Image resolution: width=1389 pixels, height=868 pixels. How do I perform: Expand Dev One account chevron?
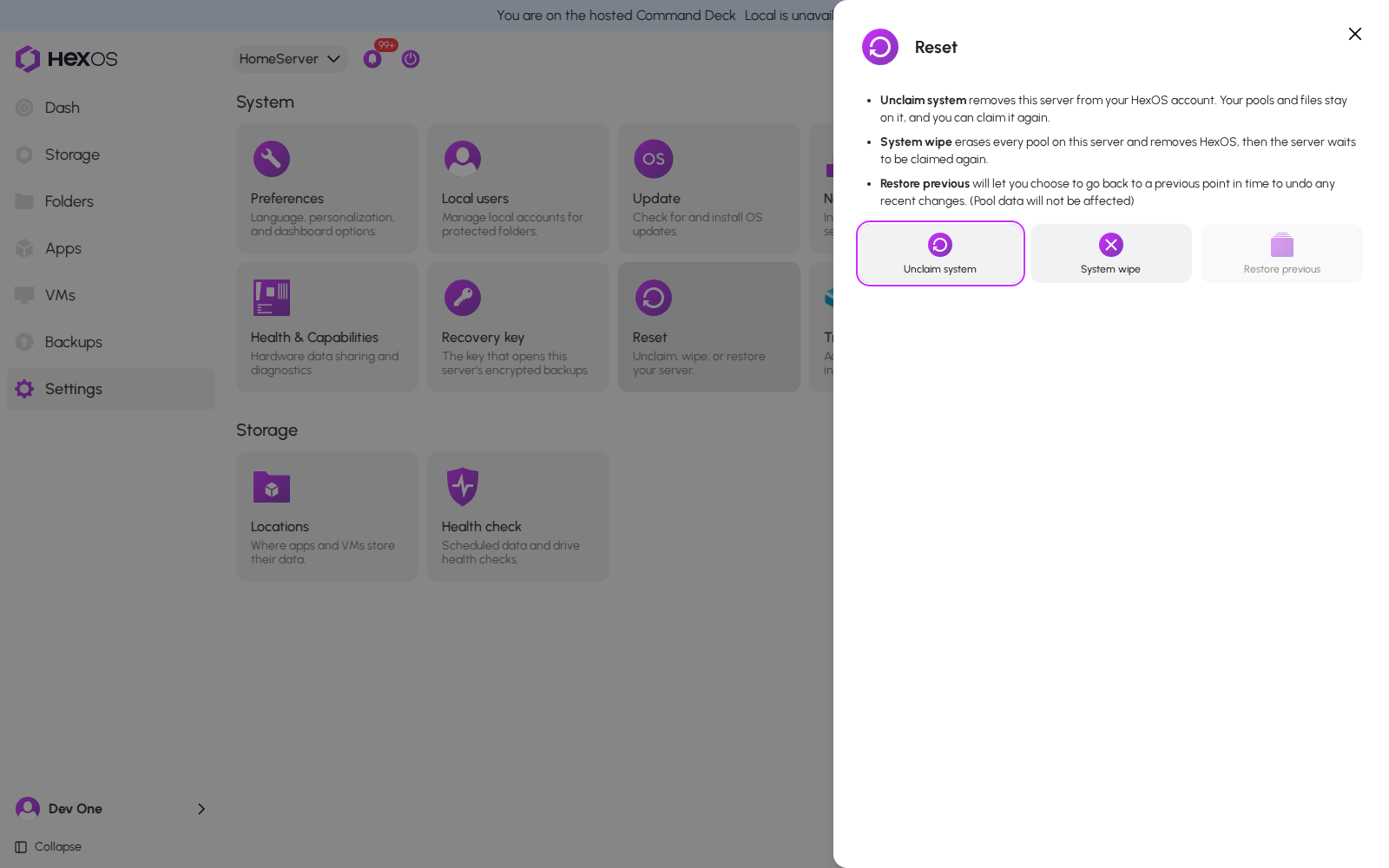point(201,809)
